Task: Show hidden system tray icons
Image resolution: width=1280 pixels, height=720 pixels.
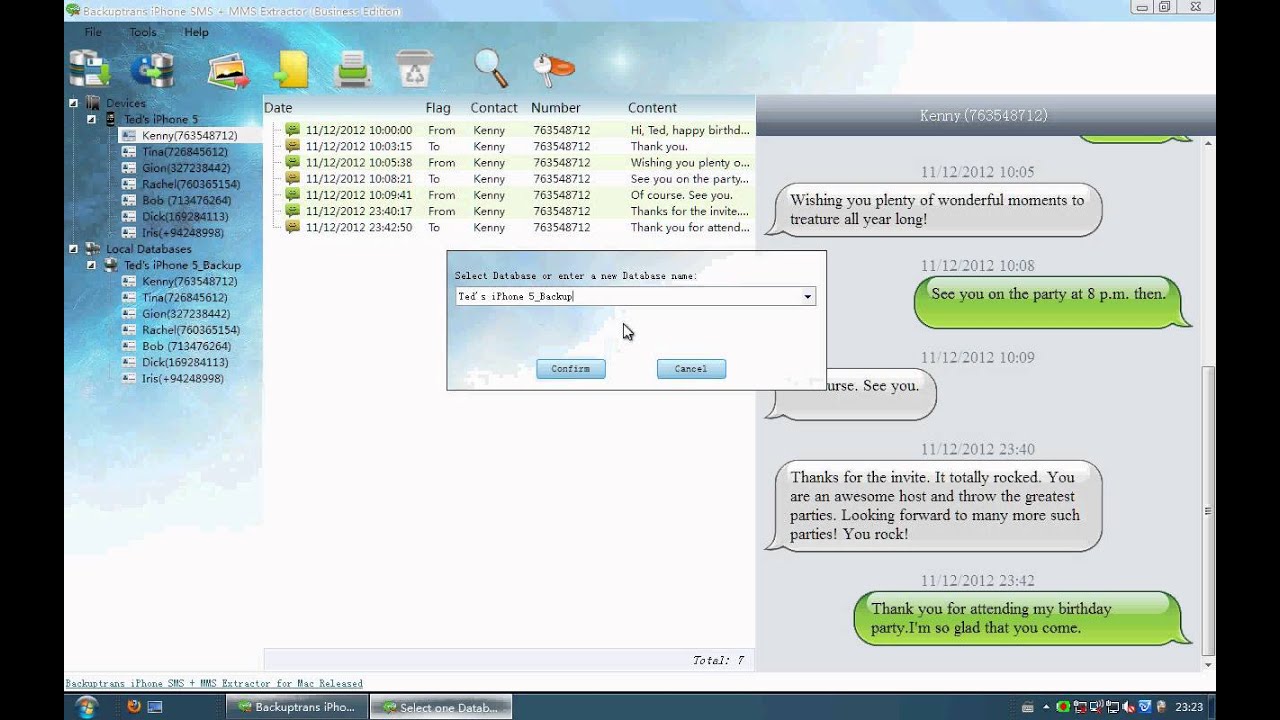Action: tap(1046, 706)
